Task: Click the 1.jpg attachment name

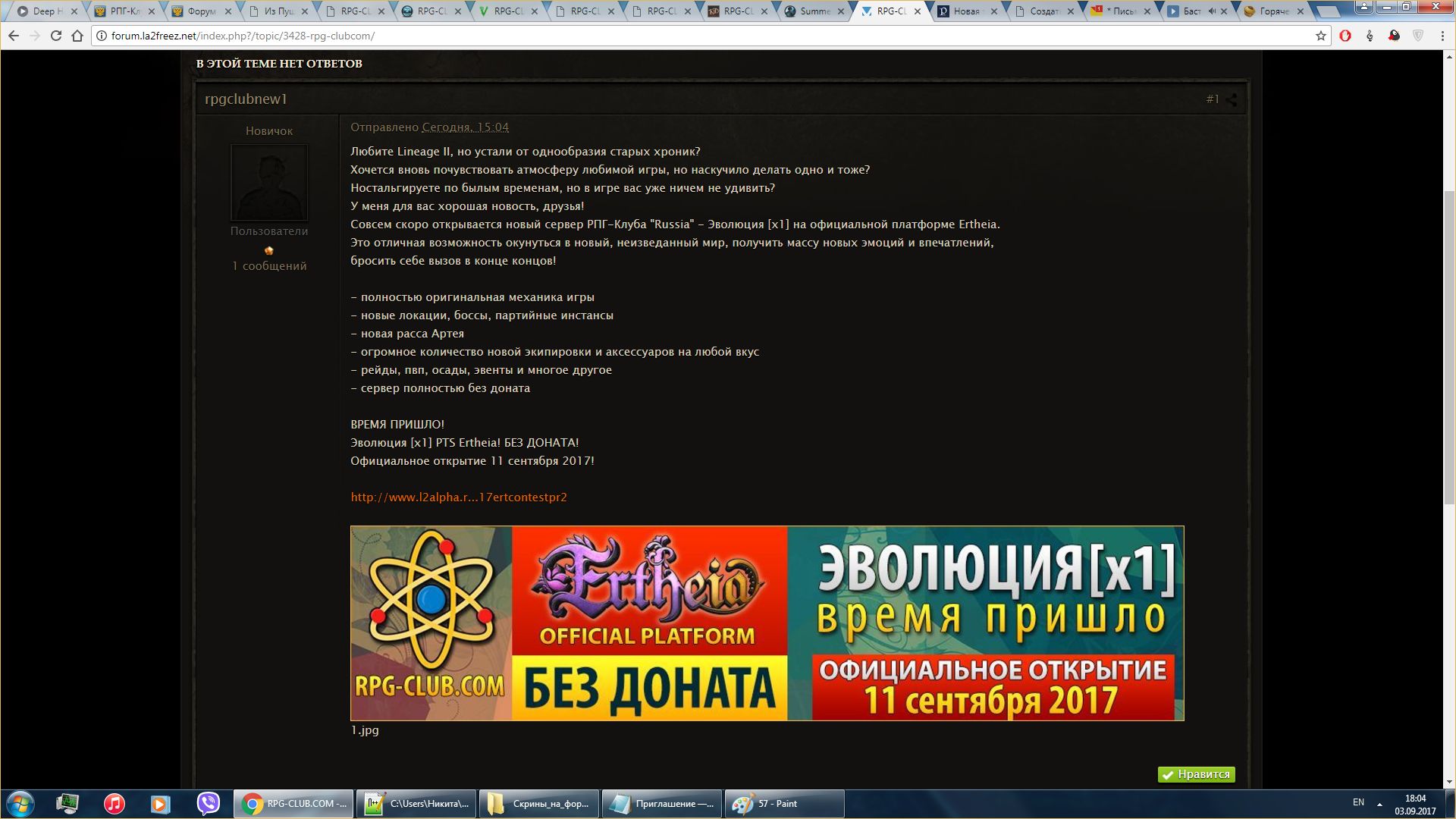Action: 365,730
